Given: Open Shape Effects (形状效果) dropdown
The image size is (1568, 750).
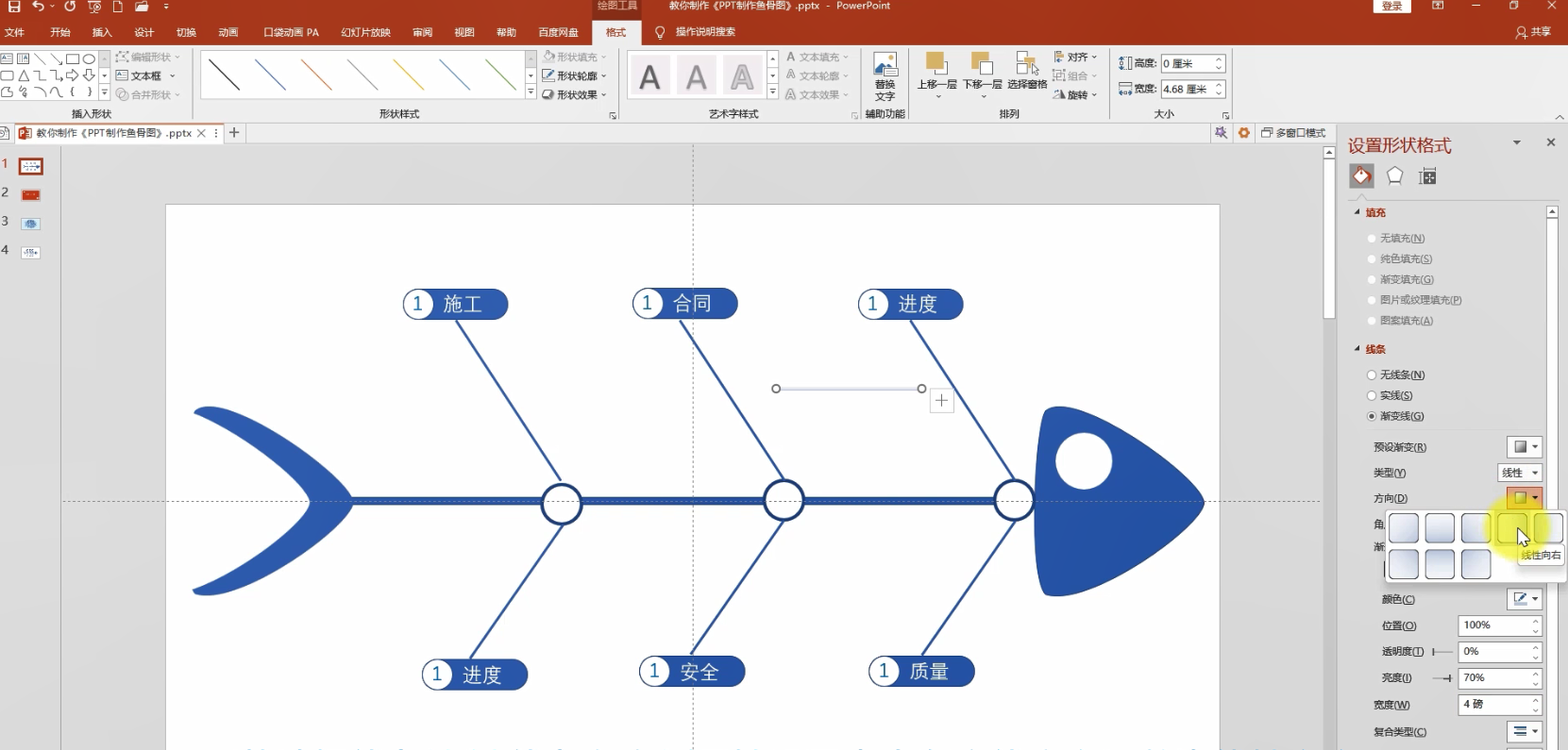Looking at the screenshot, I should click(x=575, y=94).
